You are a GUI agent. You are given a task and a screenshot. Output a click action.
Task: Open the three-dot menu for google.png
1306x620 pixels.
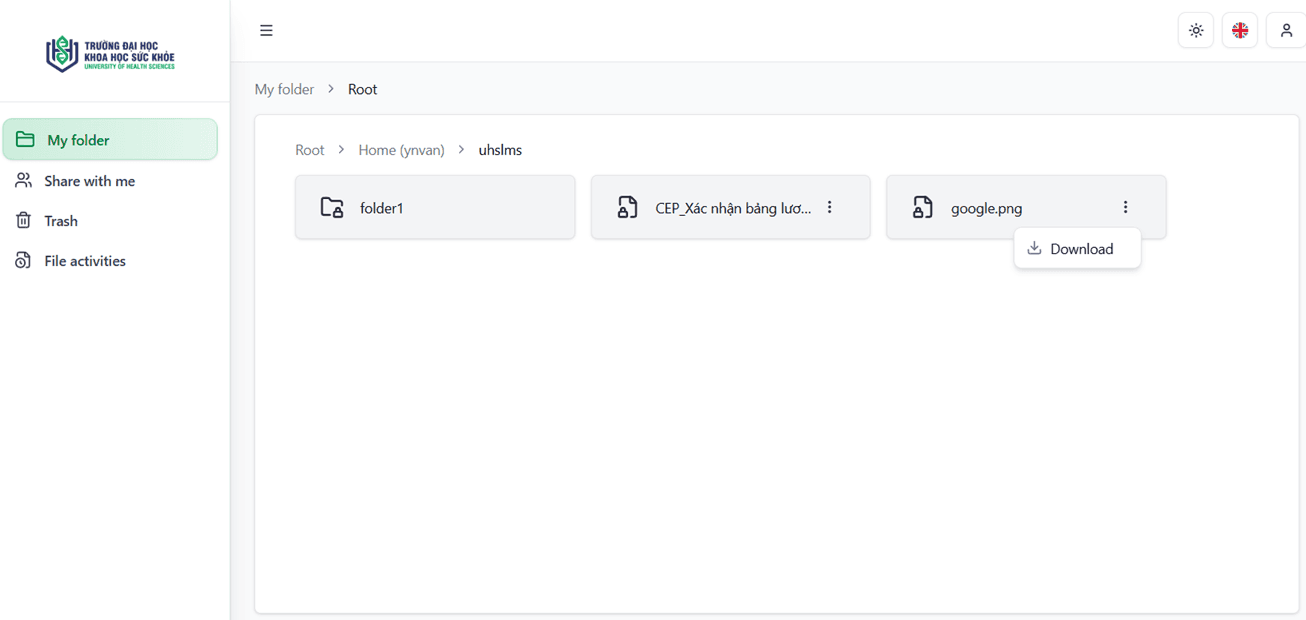point(1126,207)
